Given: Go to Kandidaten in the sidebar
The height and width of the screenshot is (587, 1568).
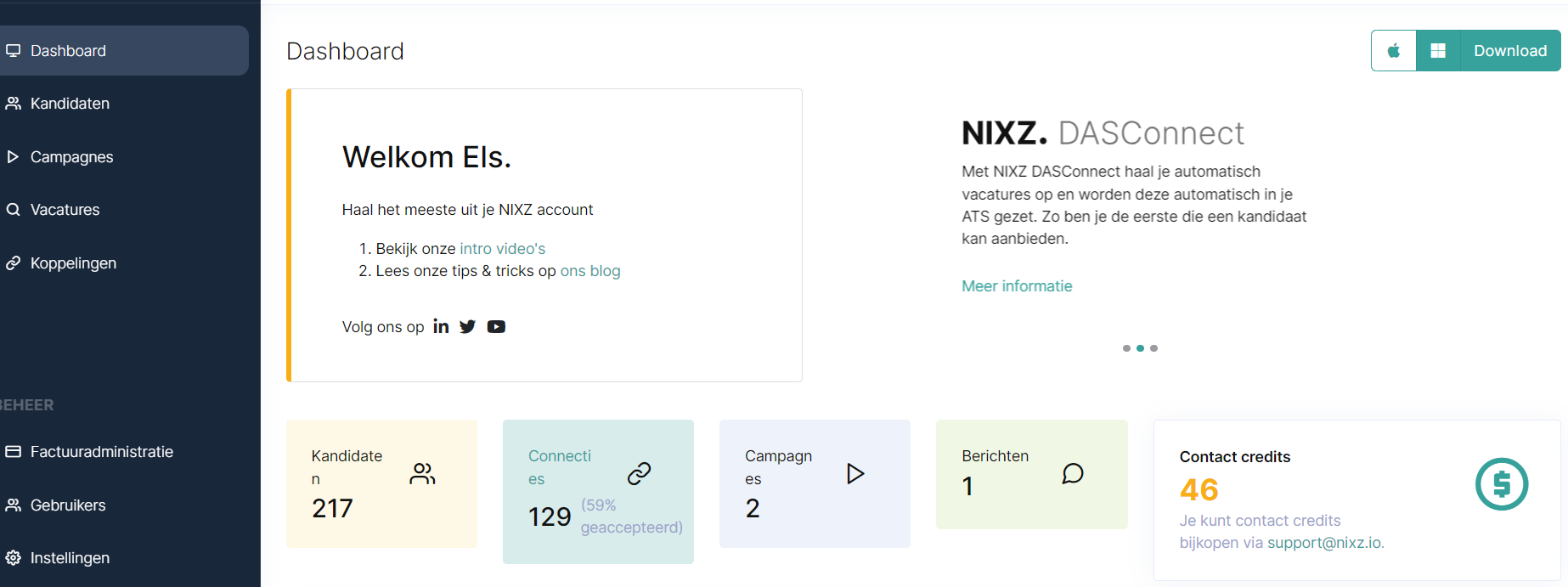Looking at the screenshot, I should (70, 104).
